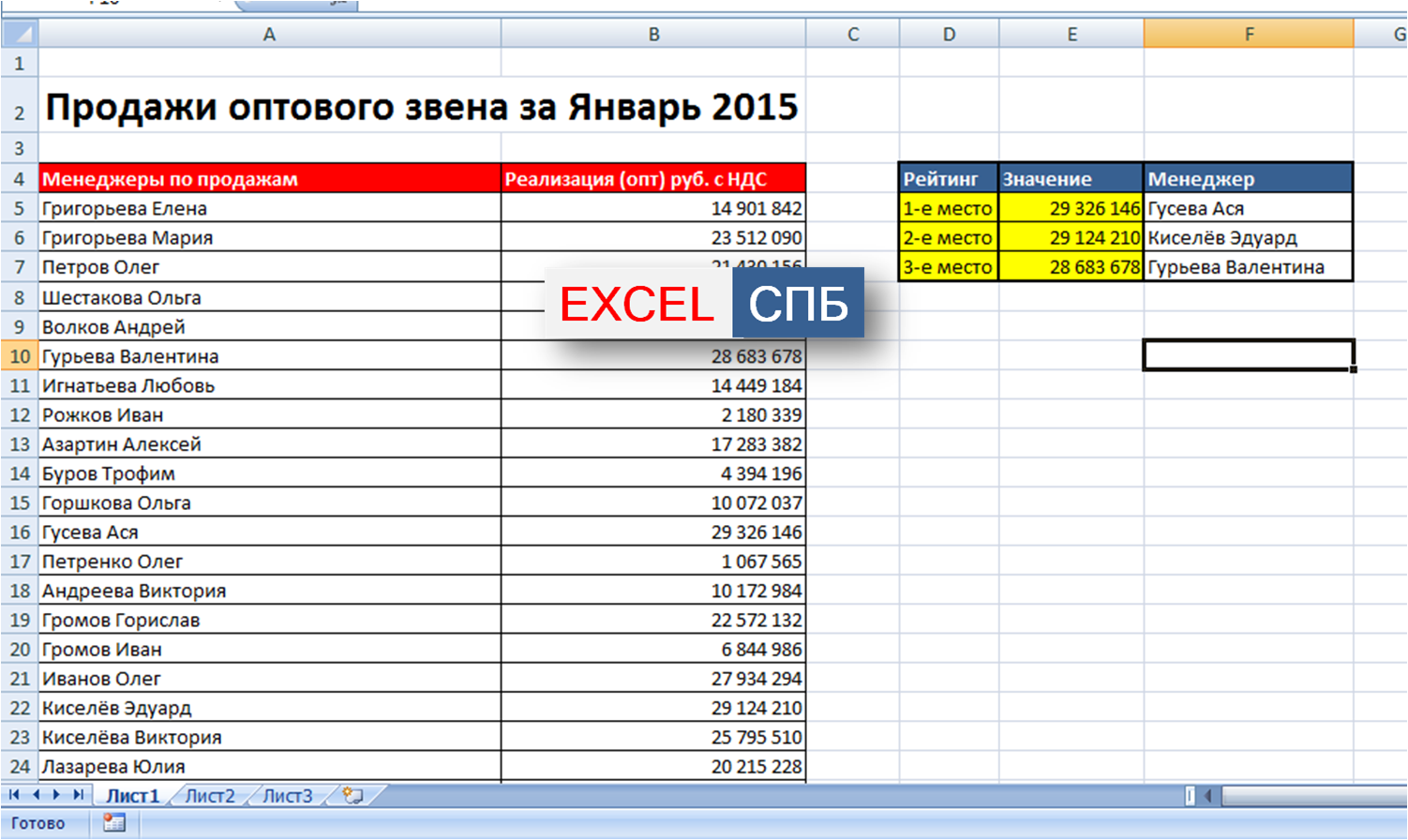The image size is (1408, 840).
Task: Select the cell containing Гусева Ася in column F
Action: 1248,208
